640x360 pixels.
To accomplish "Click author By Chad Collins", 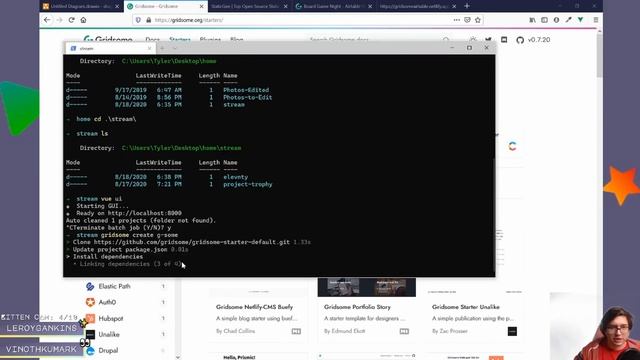I will click(x=236, y=331).
